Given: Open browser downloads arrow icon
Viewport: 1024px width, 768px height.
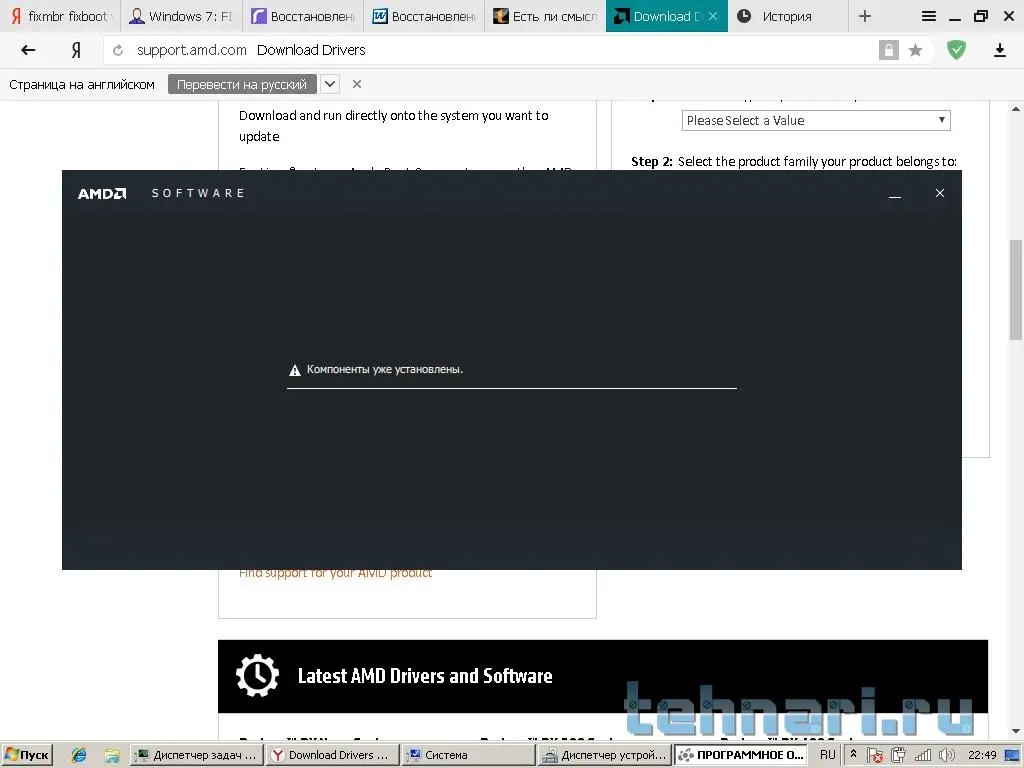Looking at the screenshot, I should [x=999, y=50].
